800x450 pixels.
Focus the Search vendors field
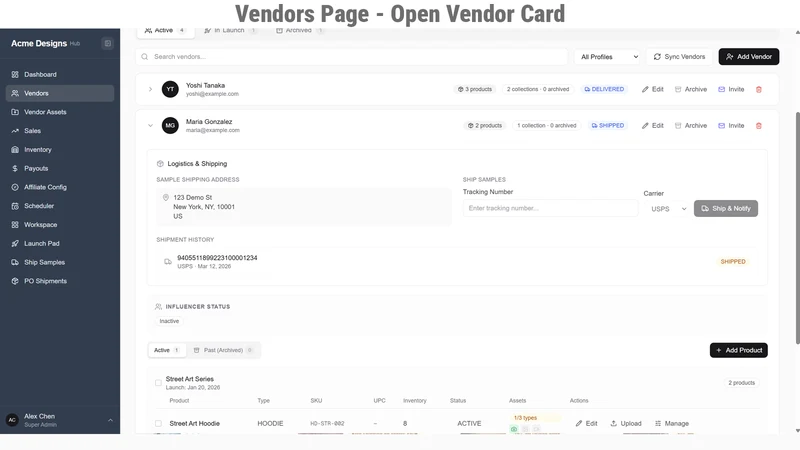click(x=352, y=57)
